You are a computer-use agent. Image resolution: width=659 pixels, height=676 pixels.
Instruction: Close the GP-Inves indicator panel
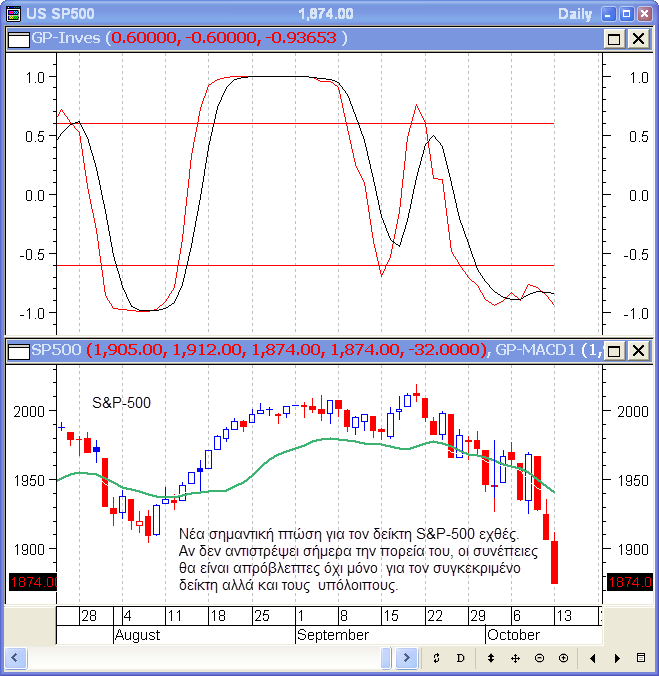tap(637, 38)
